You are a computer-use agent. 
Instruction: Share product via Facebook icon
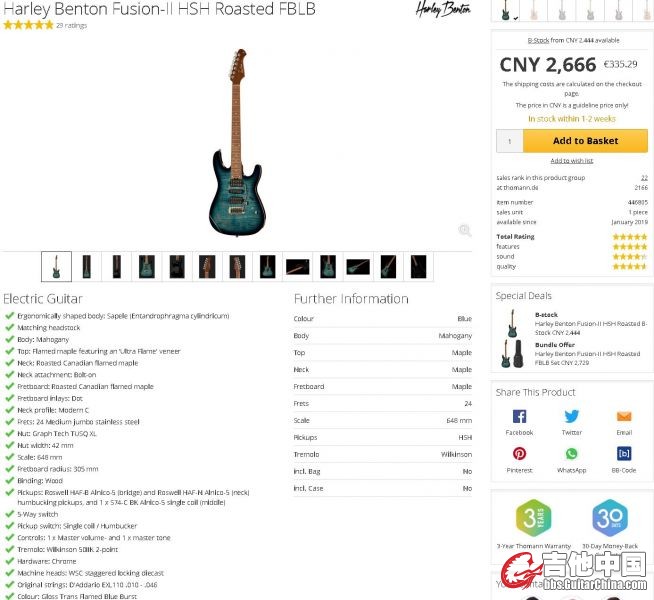coord(519,416)
